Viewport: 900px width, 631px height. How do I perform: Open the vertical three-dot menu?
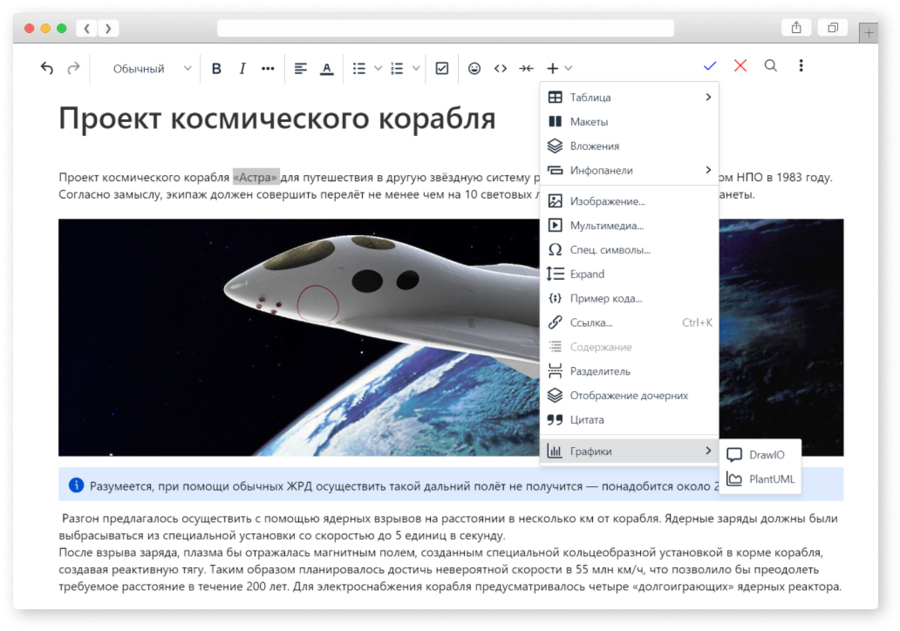[801, 65]
